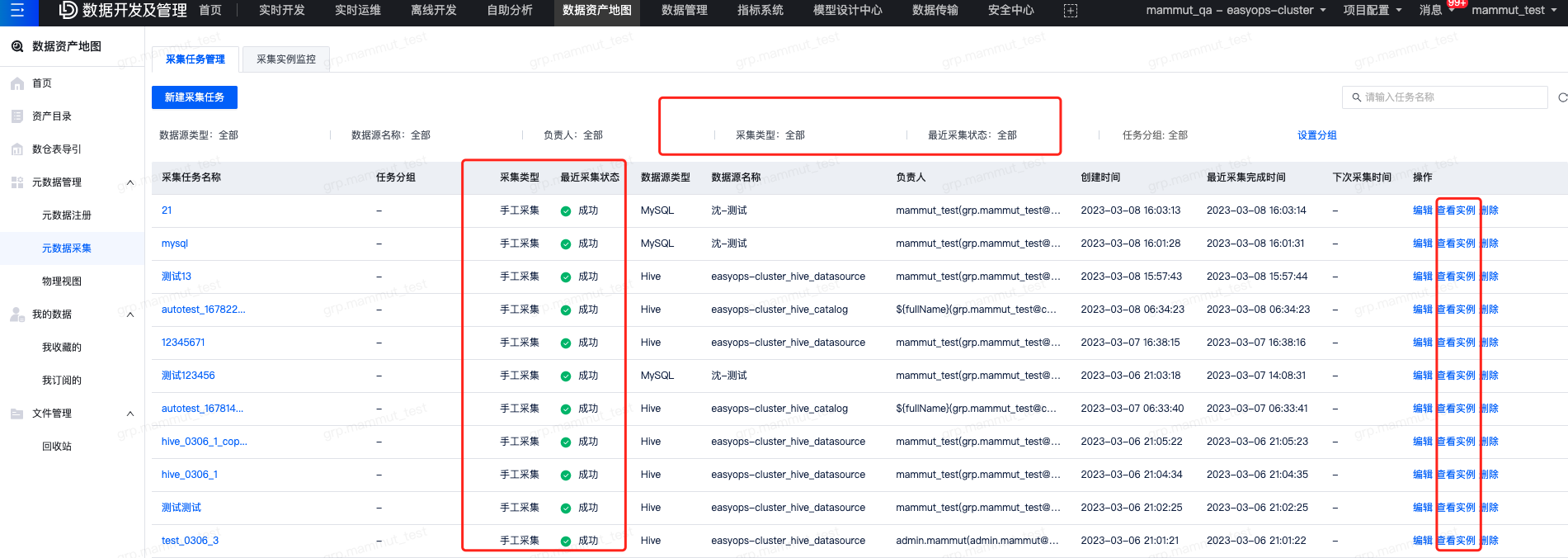The width and height of the screenshot is (1568, 558).
Task: Click the success status icon in 测试测试 row
Action: (x=566, y=508)
